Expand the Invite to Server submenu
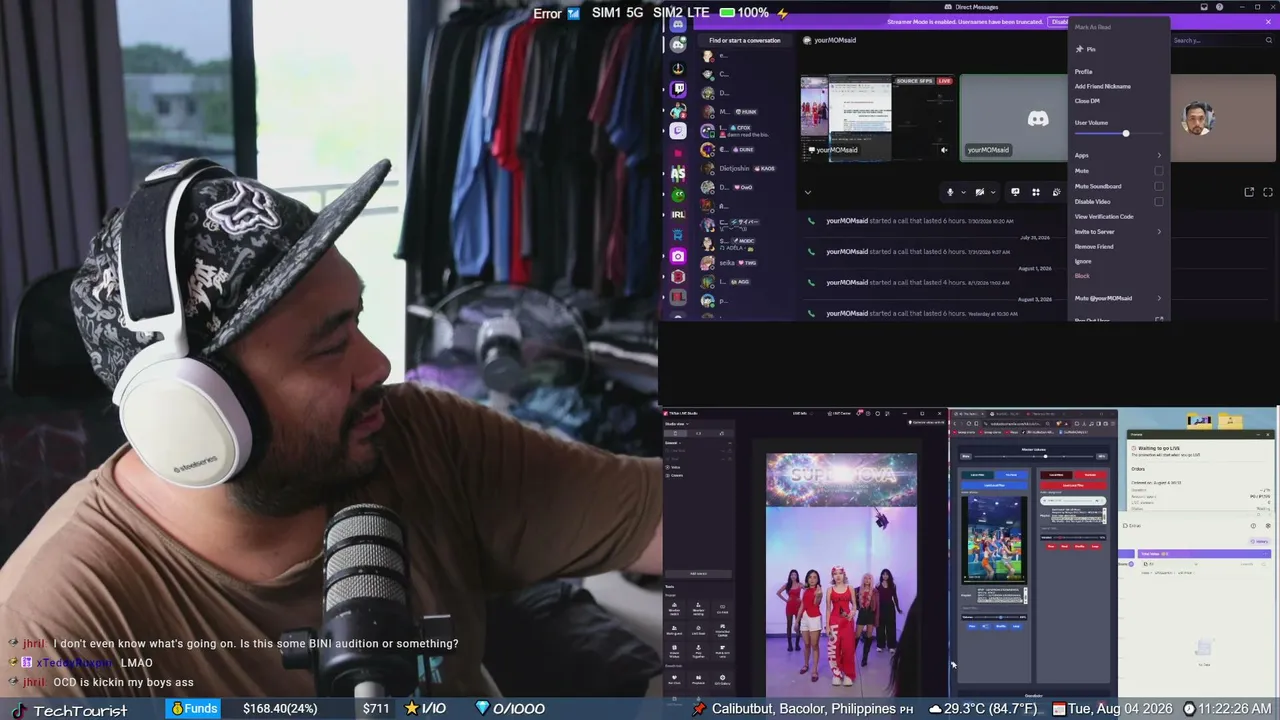The image size is (1280, 720). tap(1118, 232)
